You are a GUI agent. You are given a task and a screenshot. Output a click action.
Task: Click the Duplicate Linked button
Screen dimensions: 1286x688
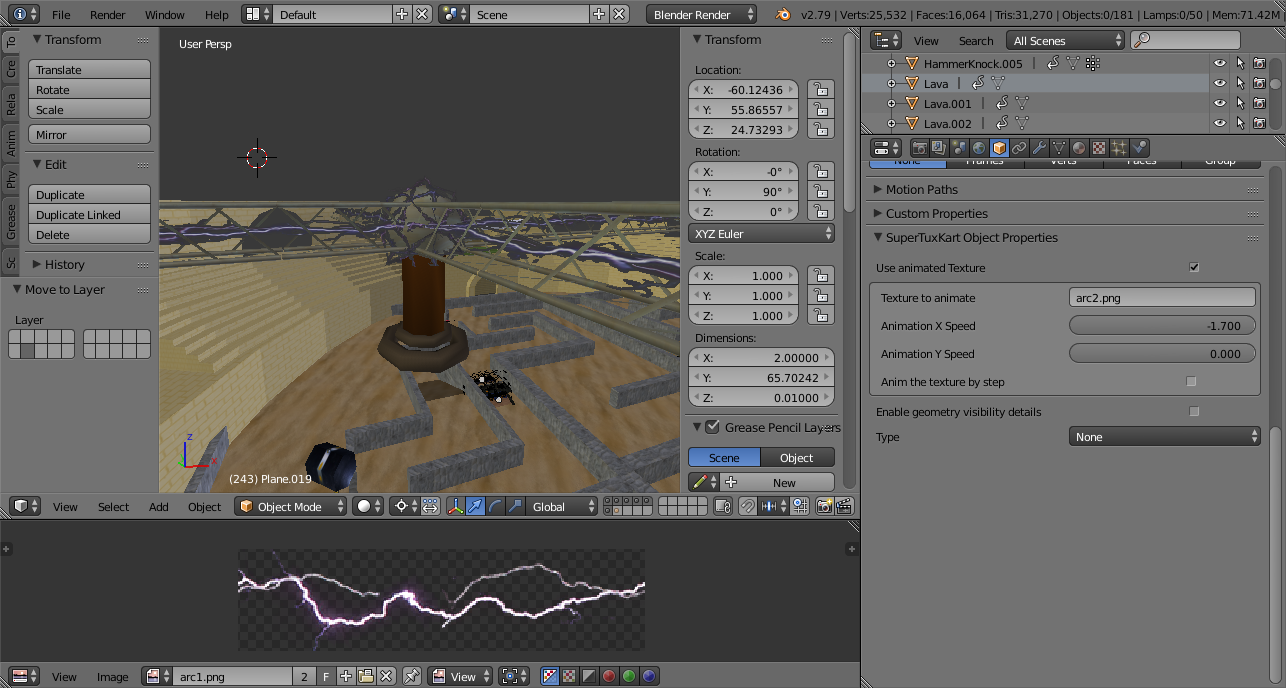point(89,215)
